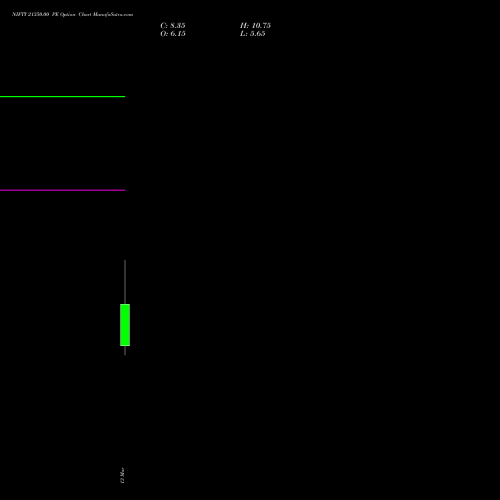Click the green candlestick body
Viewport: 500px width, 500px height.
[x=125, y=325]
